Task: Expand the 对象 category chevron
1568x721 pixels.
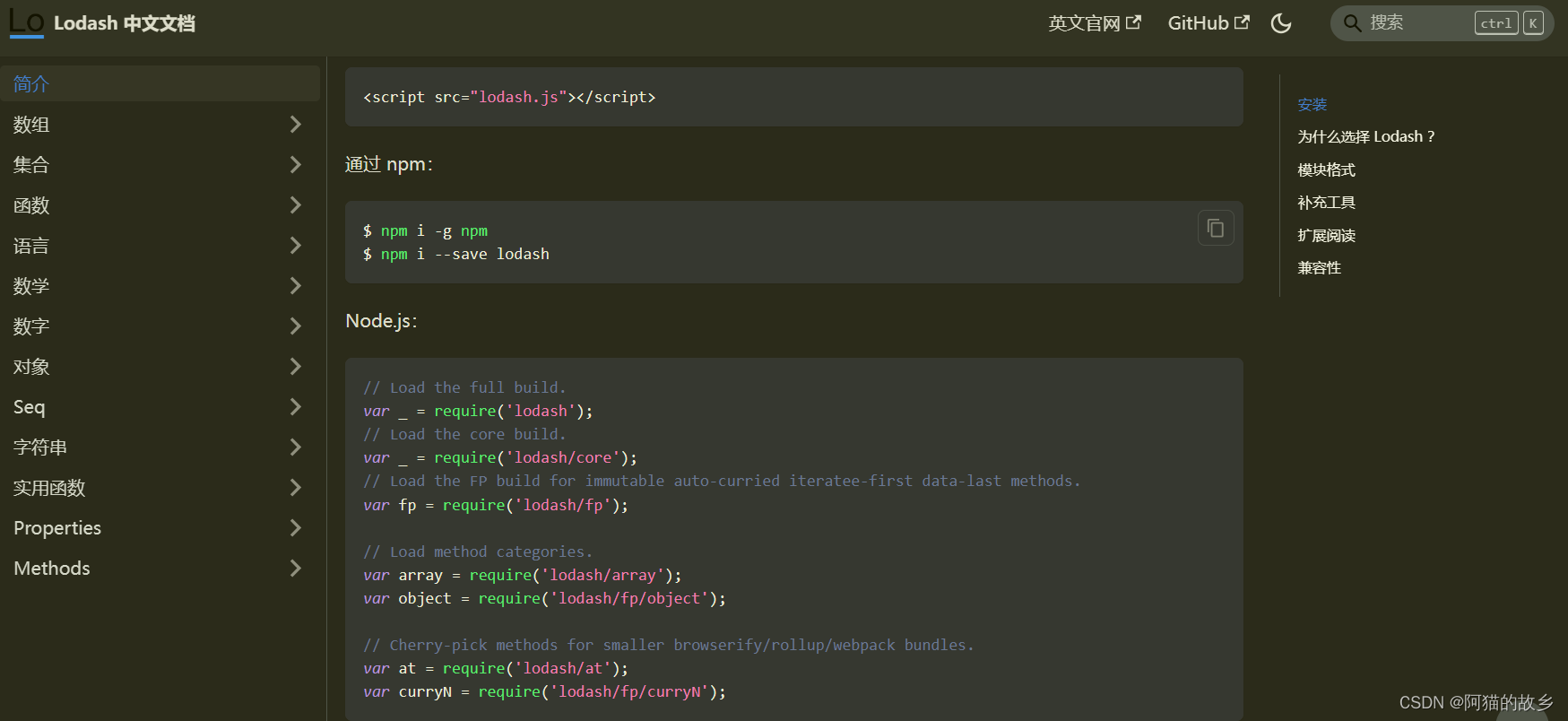Action: pos(295,367)
